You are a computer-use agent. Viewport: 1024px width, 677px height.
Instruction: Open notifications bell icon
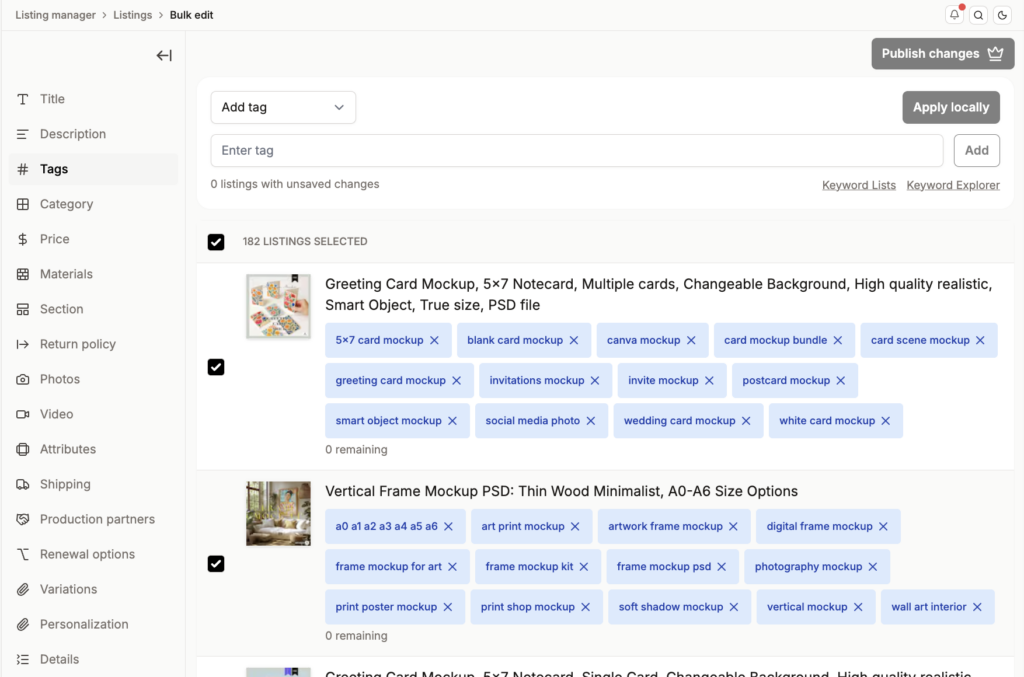954,15
